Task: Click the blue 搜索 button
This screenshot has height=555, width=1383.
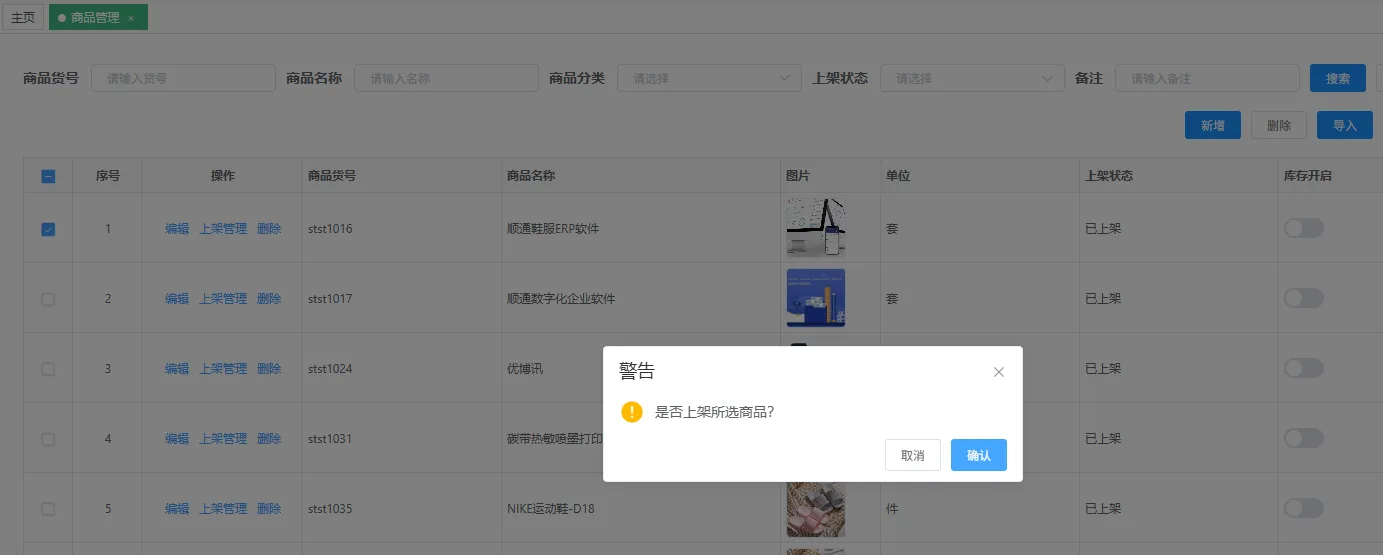Action: (x=1337, y=78)
